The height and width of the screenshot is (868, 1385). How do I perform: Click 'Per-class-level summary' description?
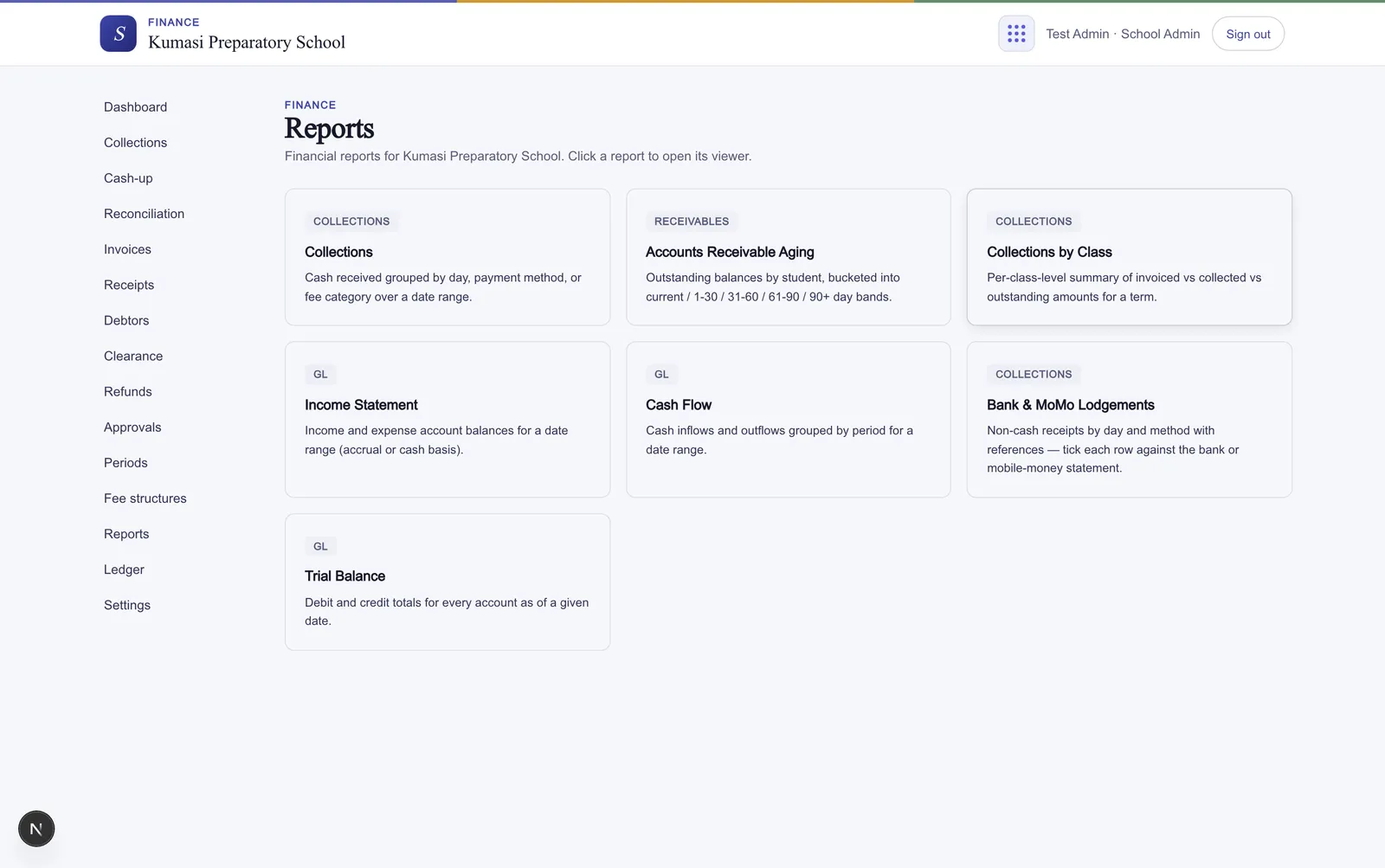(1124, 287)
